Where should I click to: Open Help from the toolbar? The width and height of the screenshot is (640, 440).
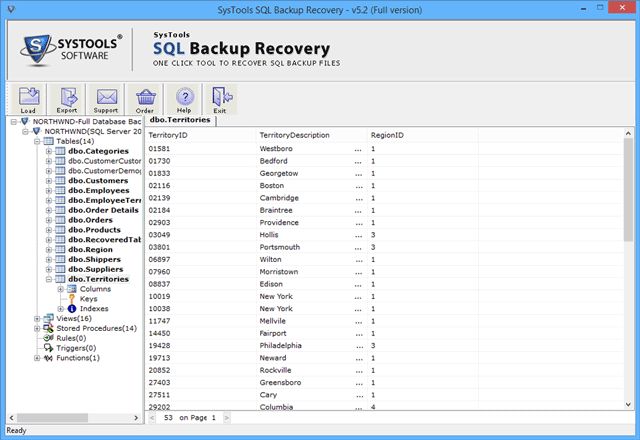click(184, 100)
